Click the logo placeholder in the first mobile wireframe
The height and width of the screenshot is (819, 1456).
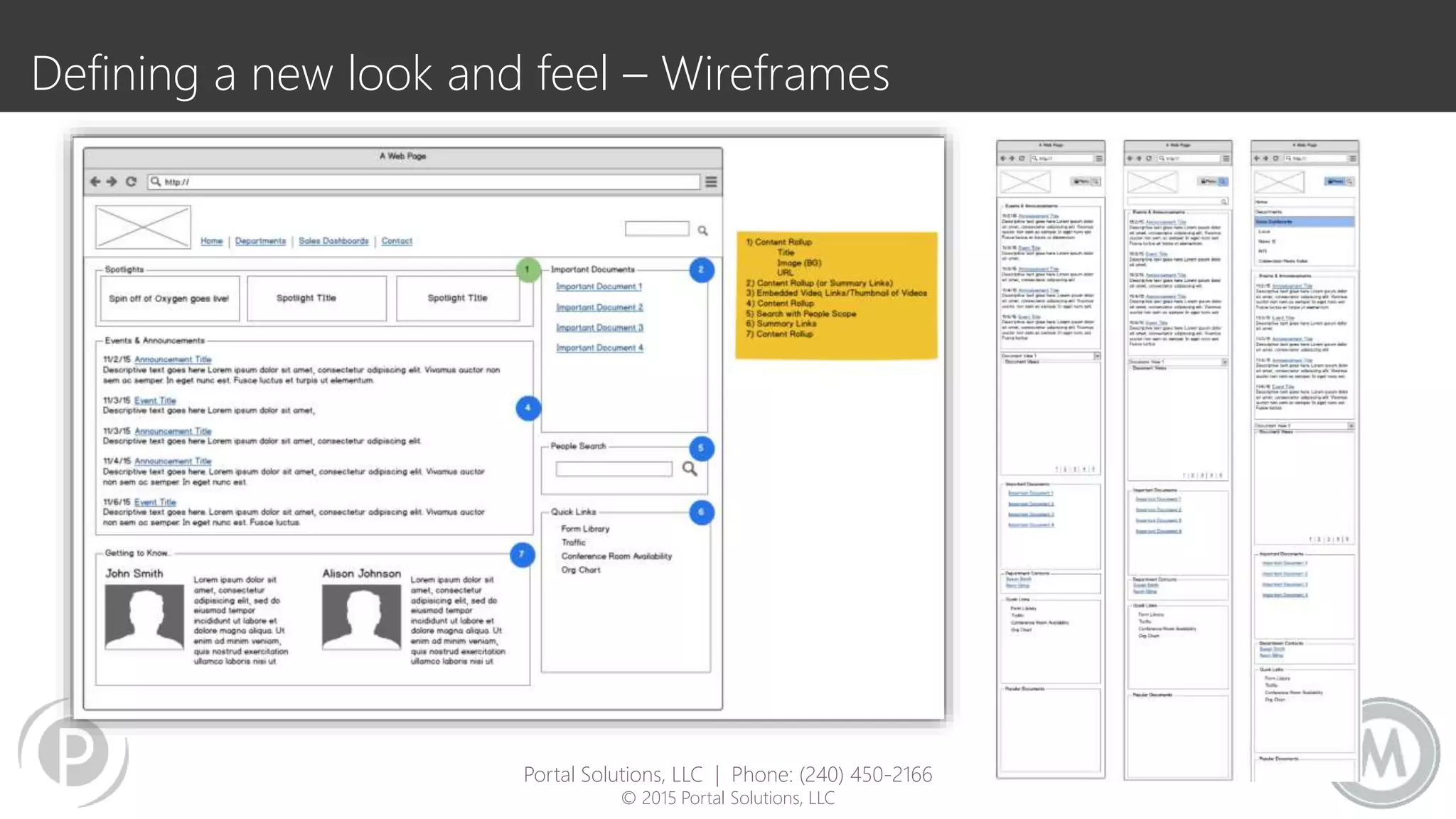[1025, 182]
